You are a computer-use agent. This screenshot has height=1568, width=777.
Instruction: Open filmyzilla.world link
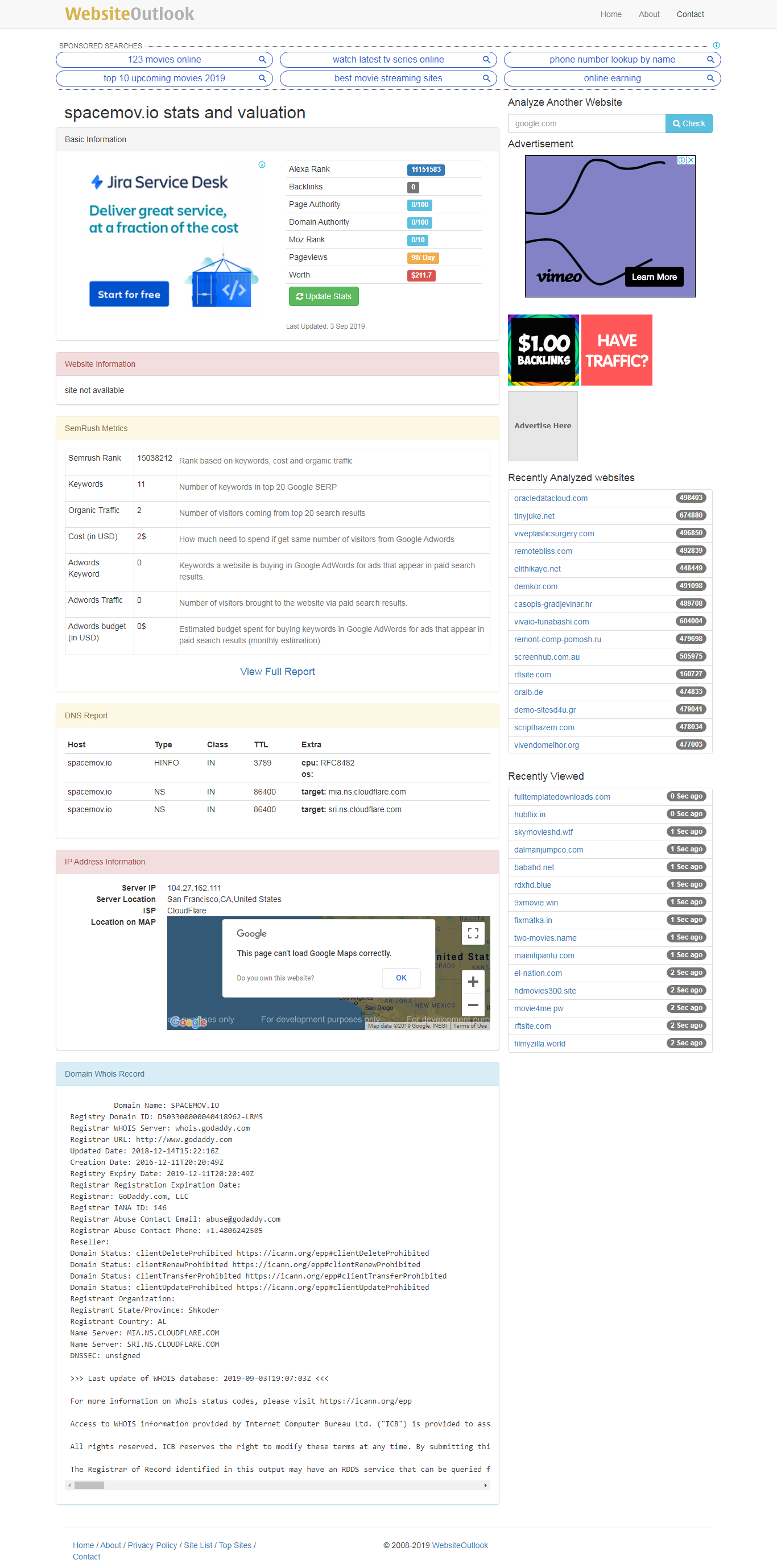pyautogui.click(x=539, y=1044)
